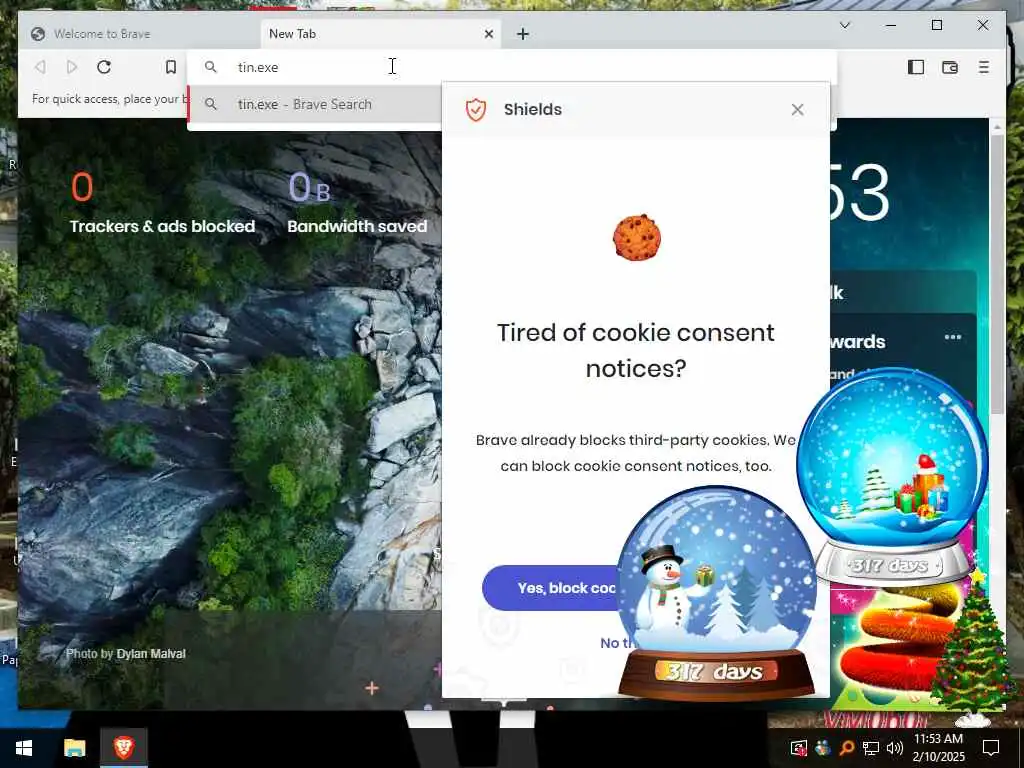Open the network status tray icon

point(871,748)
